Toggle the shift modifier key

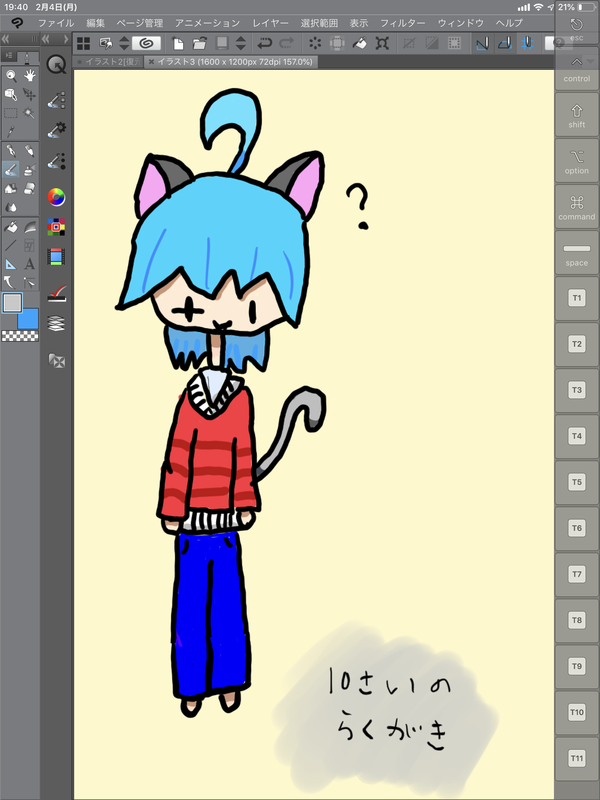pyautogui.click(x=576, y=116)
